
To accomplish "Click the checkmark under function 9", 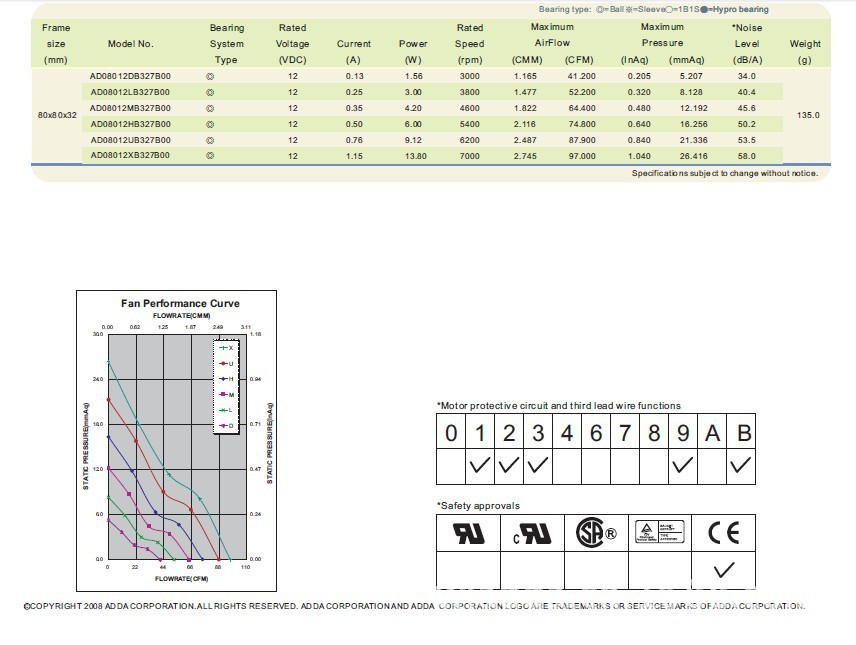I will point(683,465).
